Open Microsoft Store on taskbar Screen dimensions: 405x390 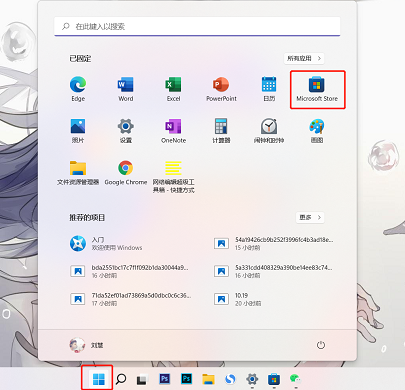(274, 379)
